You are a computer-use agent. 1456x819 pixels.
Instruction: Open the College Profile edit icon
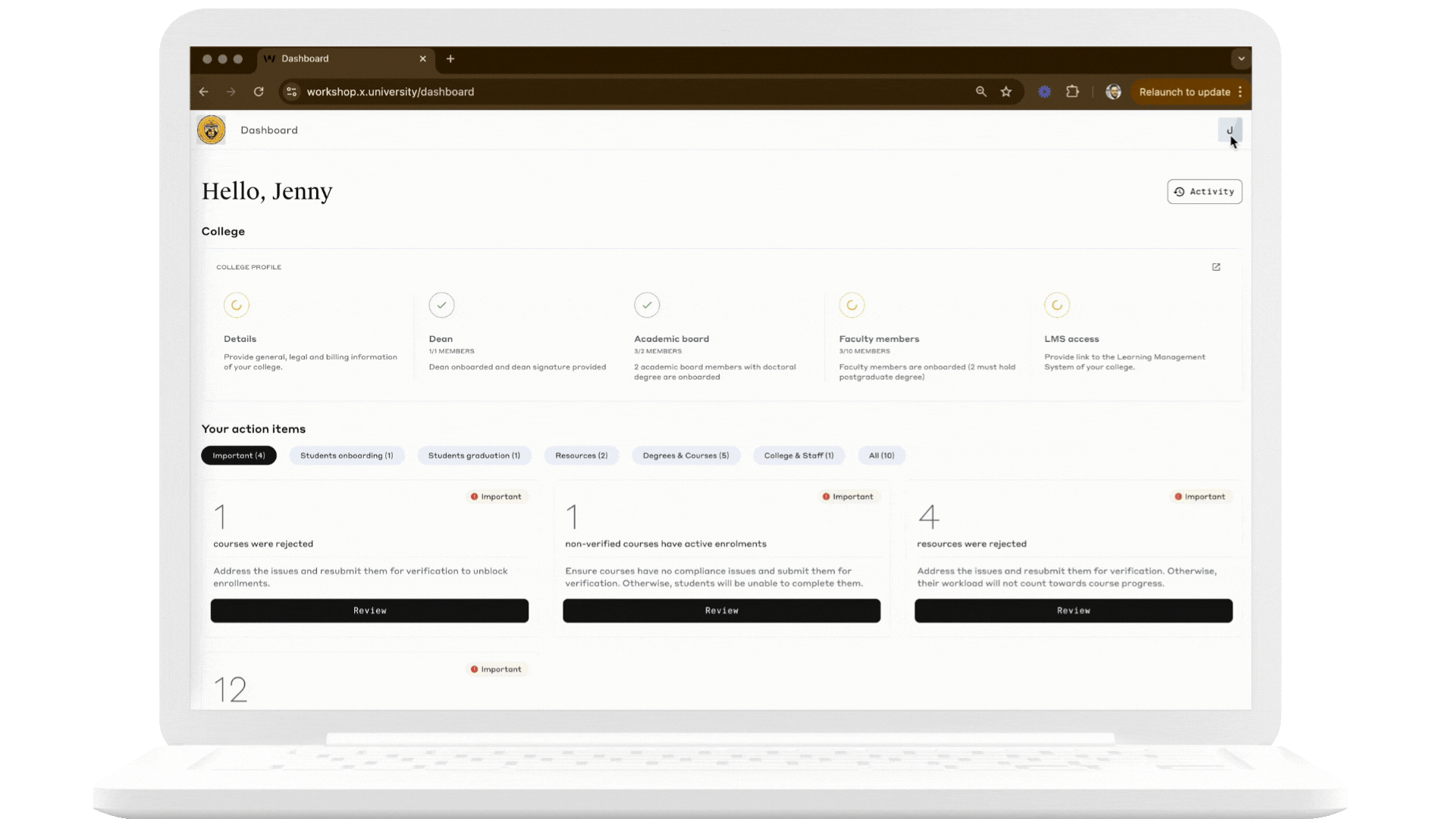[1216, 267]
